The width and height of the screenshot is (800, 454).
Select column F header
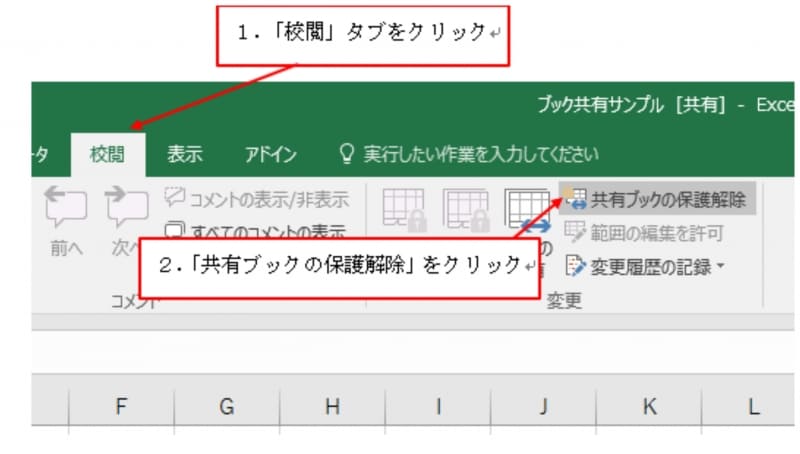(x=121, y=406)
